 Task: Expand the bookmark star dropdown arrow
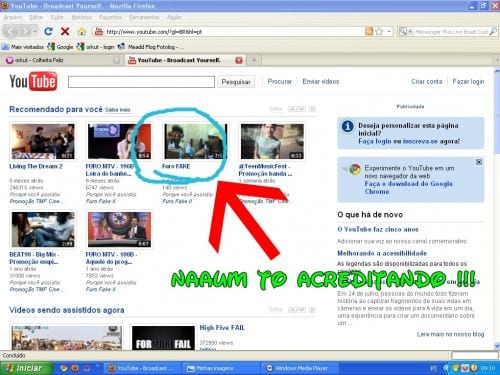click(x=389, y=32)
